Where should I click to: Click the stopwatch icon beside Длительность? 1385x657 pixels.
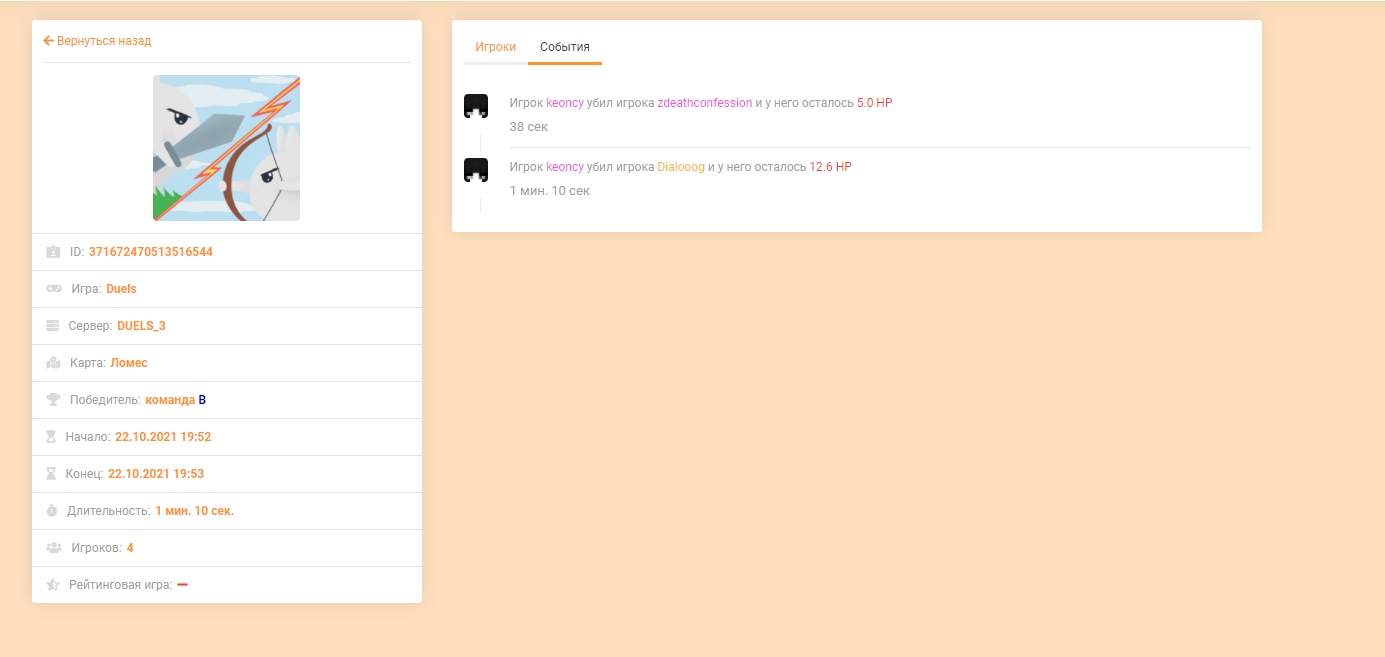click(53, 511)
